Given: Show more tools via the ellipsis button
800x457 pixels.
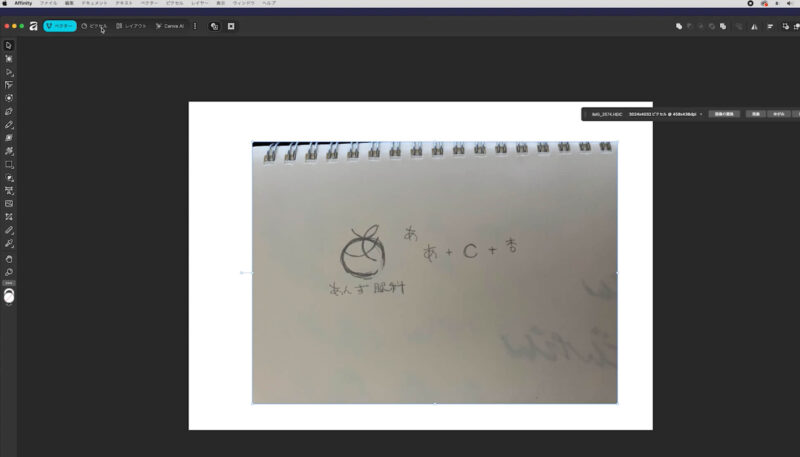Looking at the screenshot, I should [9, 283].
